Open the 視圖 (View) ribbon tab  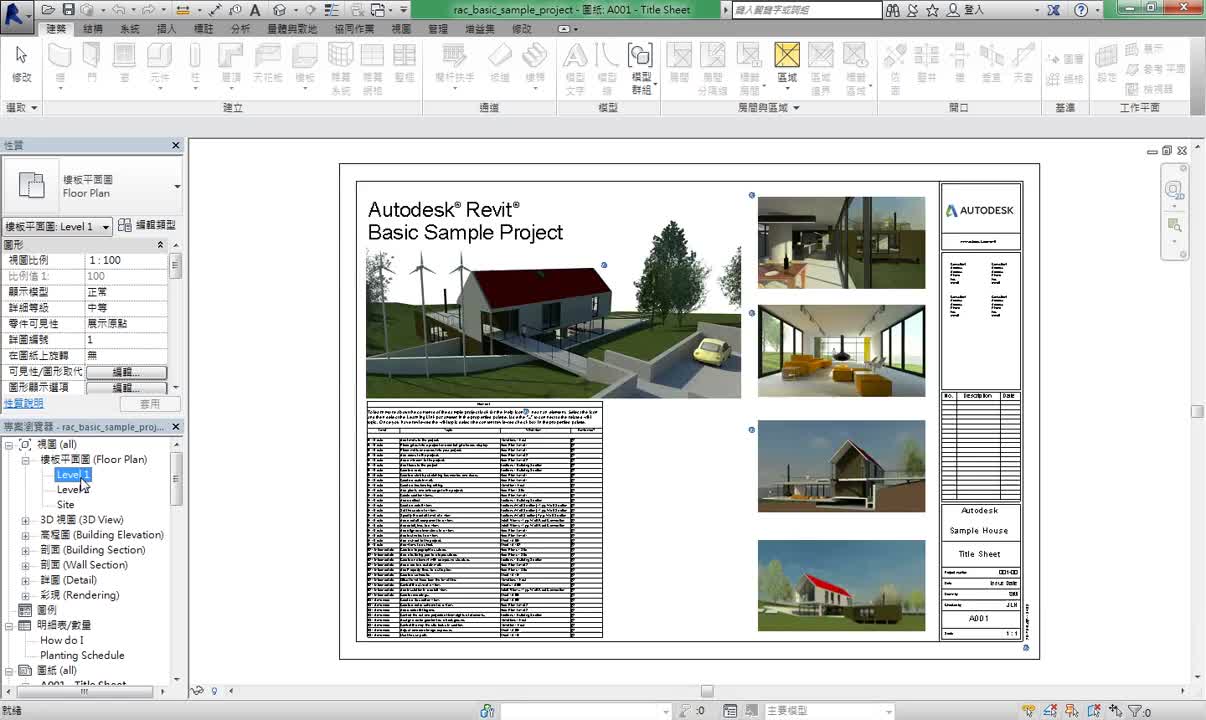click(x=401, y=29)
